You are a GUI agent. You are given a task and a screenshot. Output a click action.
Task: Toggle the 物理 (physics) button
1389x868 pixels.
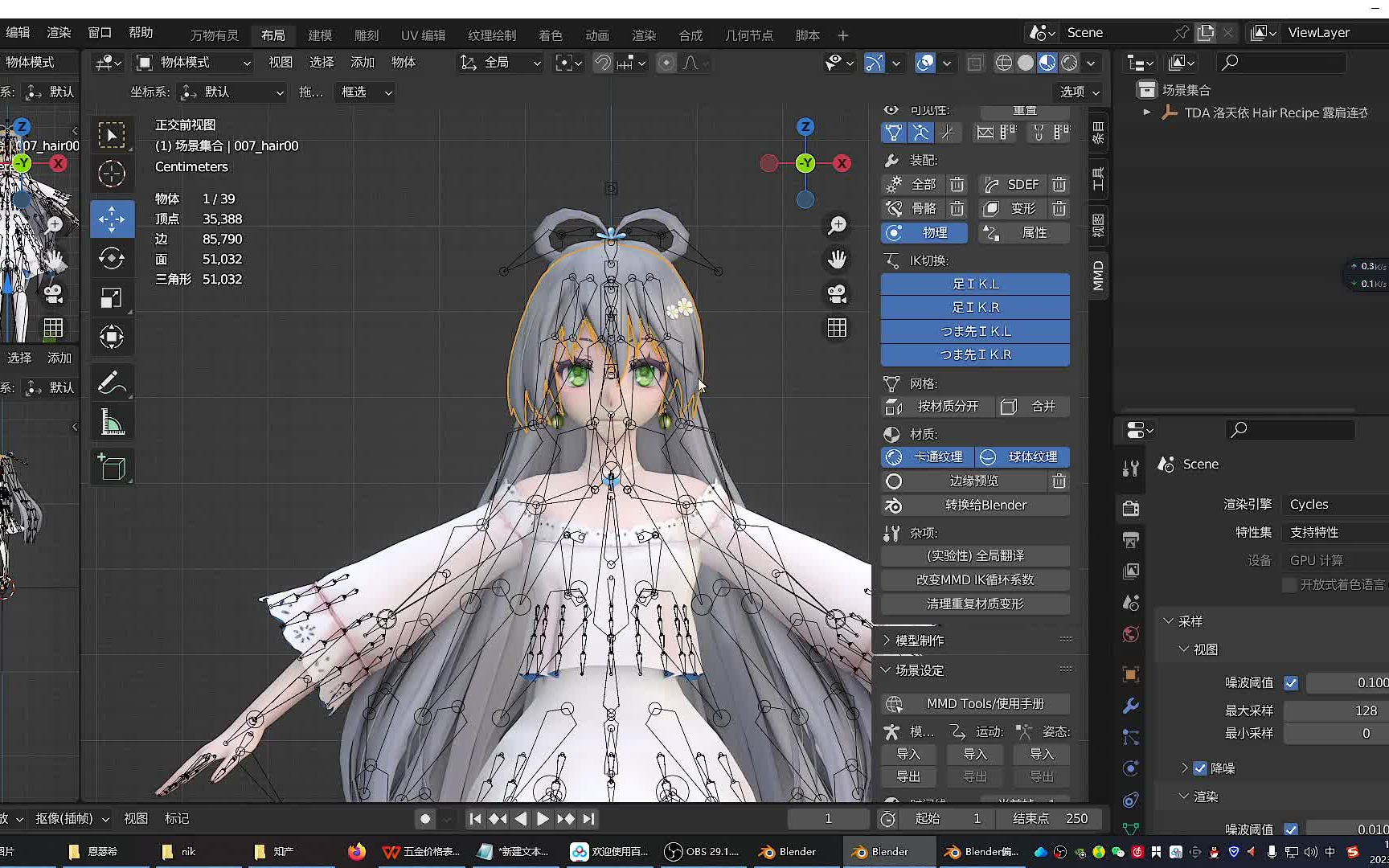[926, 233]
